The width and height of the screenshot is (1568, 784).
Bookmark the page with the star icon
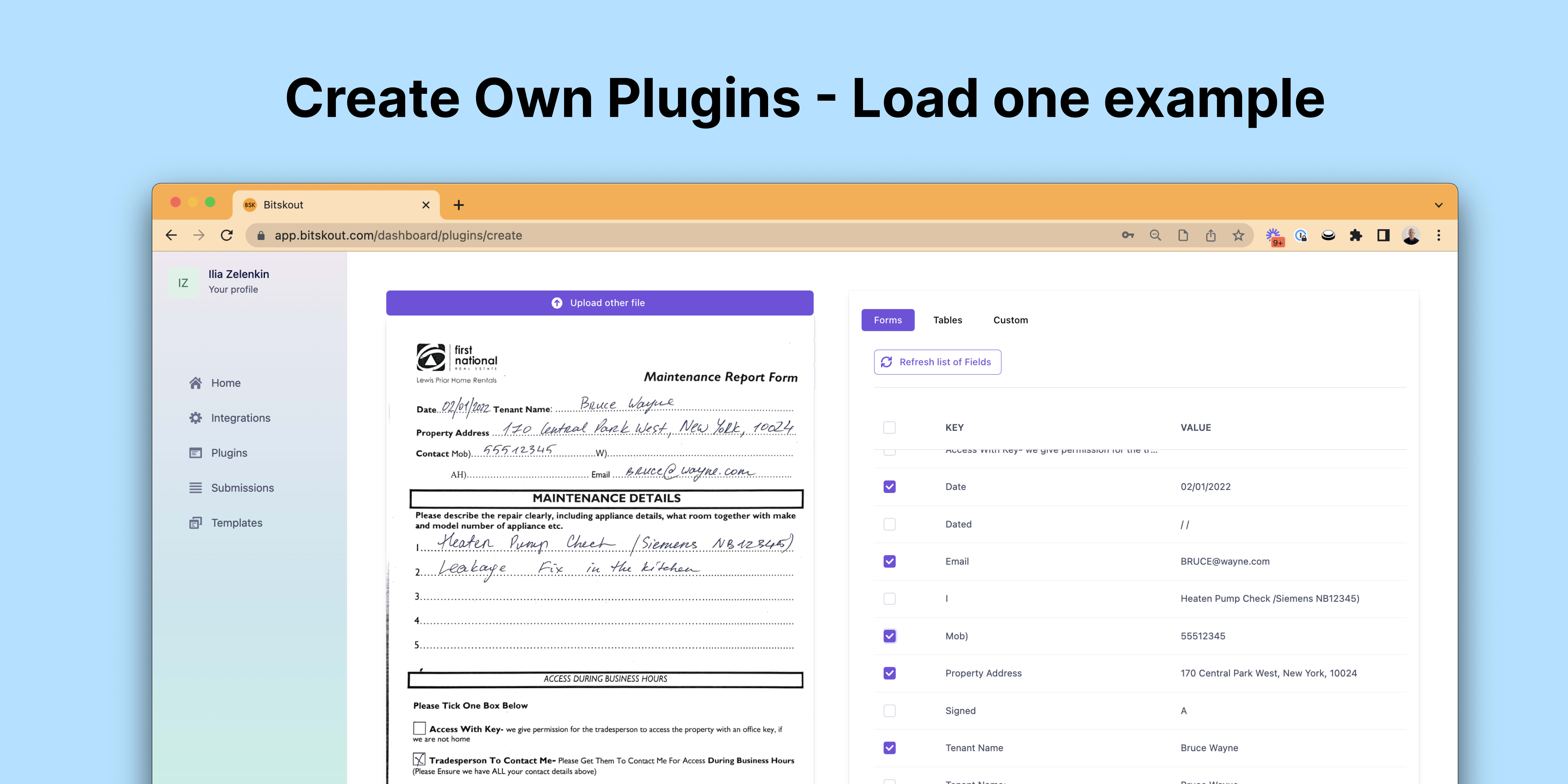pyautogui.click(x=1238, y=236)
